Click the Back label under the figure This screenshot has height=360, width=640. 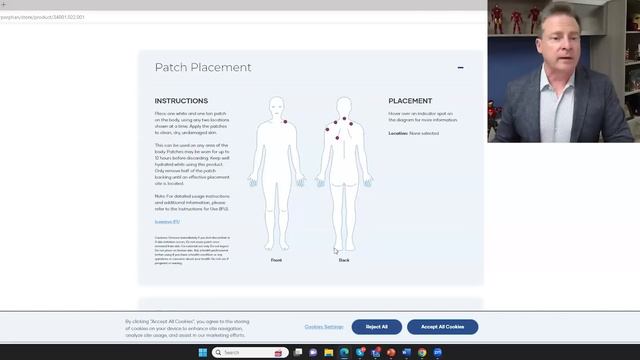click(344, 260)
